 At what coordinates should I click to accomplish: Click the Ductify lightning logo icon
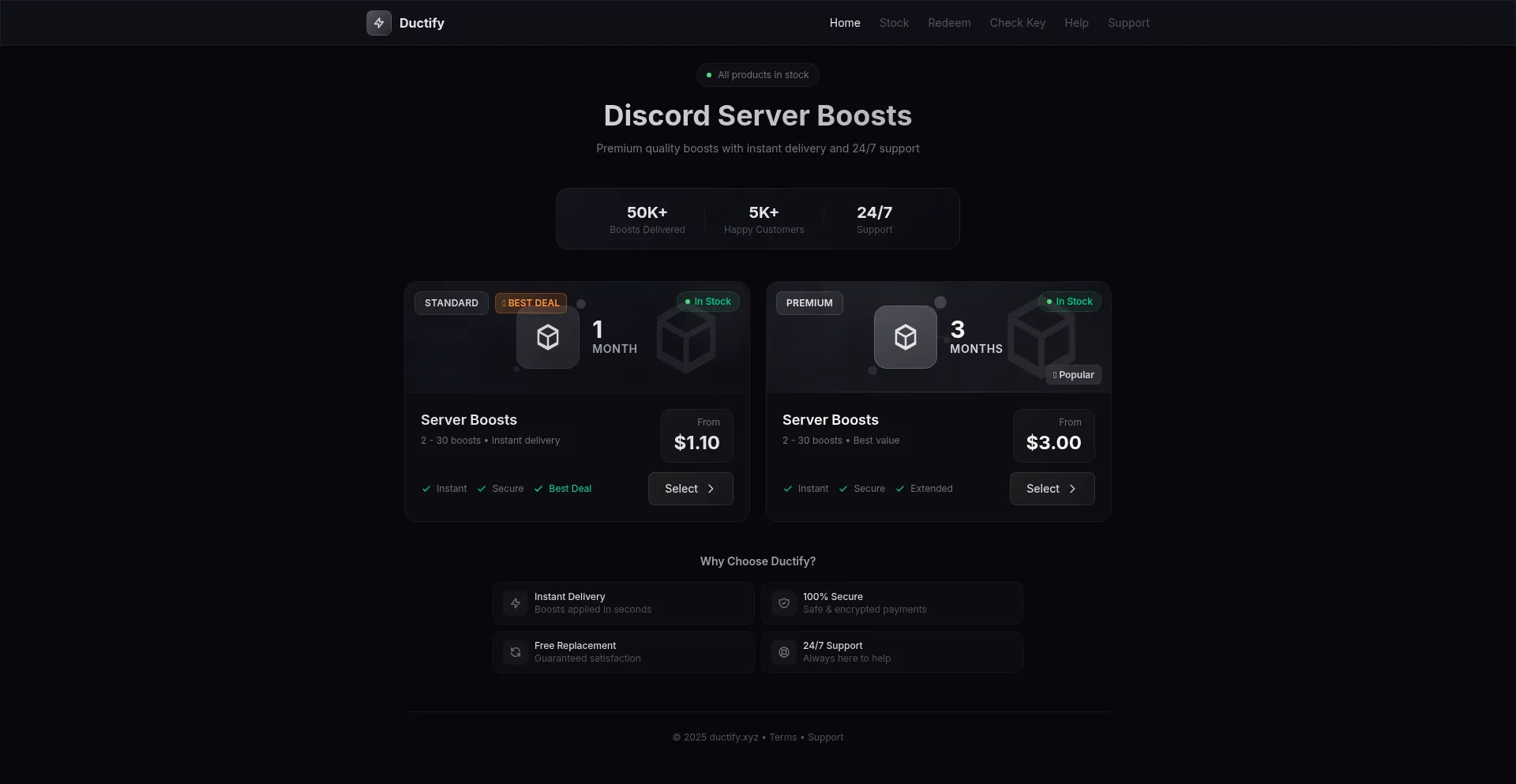379,23
